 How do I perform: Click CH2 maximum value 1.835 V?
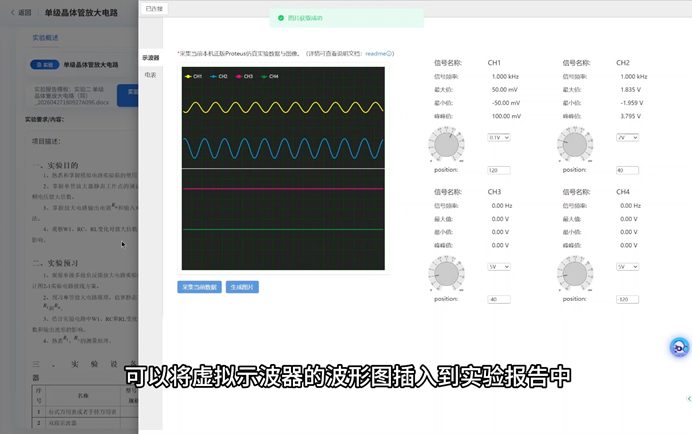(x=631, y=90)
